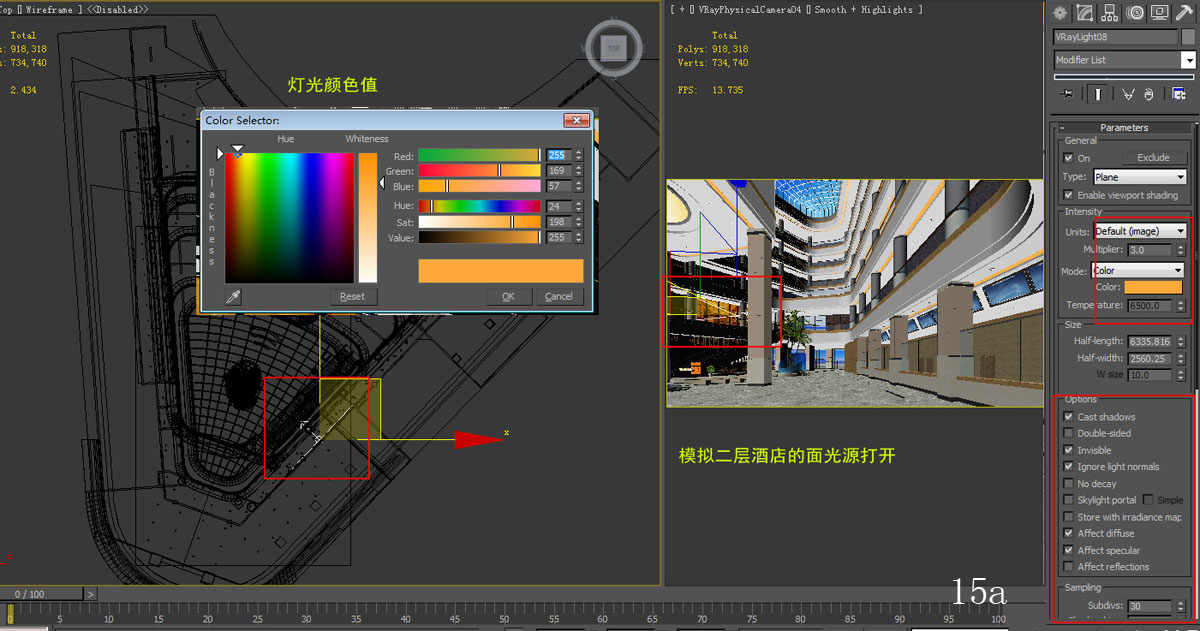Toggle Affect specular checkbox
1200x631 pixels.
(x=1069, y=550)
